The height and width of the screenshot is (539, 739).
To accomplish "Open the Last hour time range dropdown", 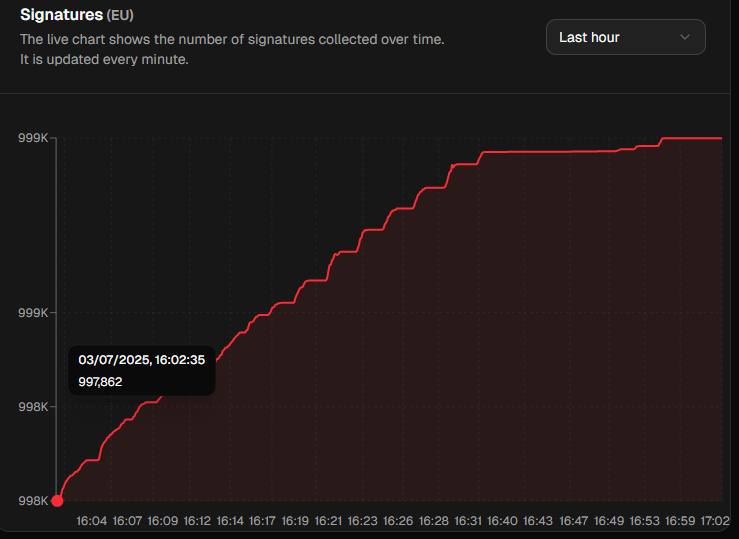I will (x=625, y=37).
